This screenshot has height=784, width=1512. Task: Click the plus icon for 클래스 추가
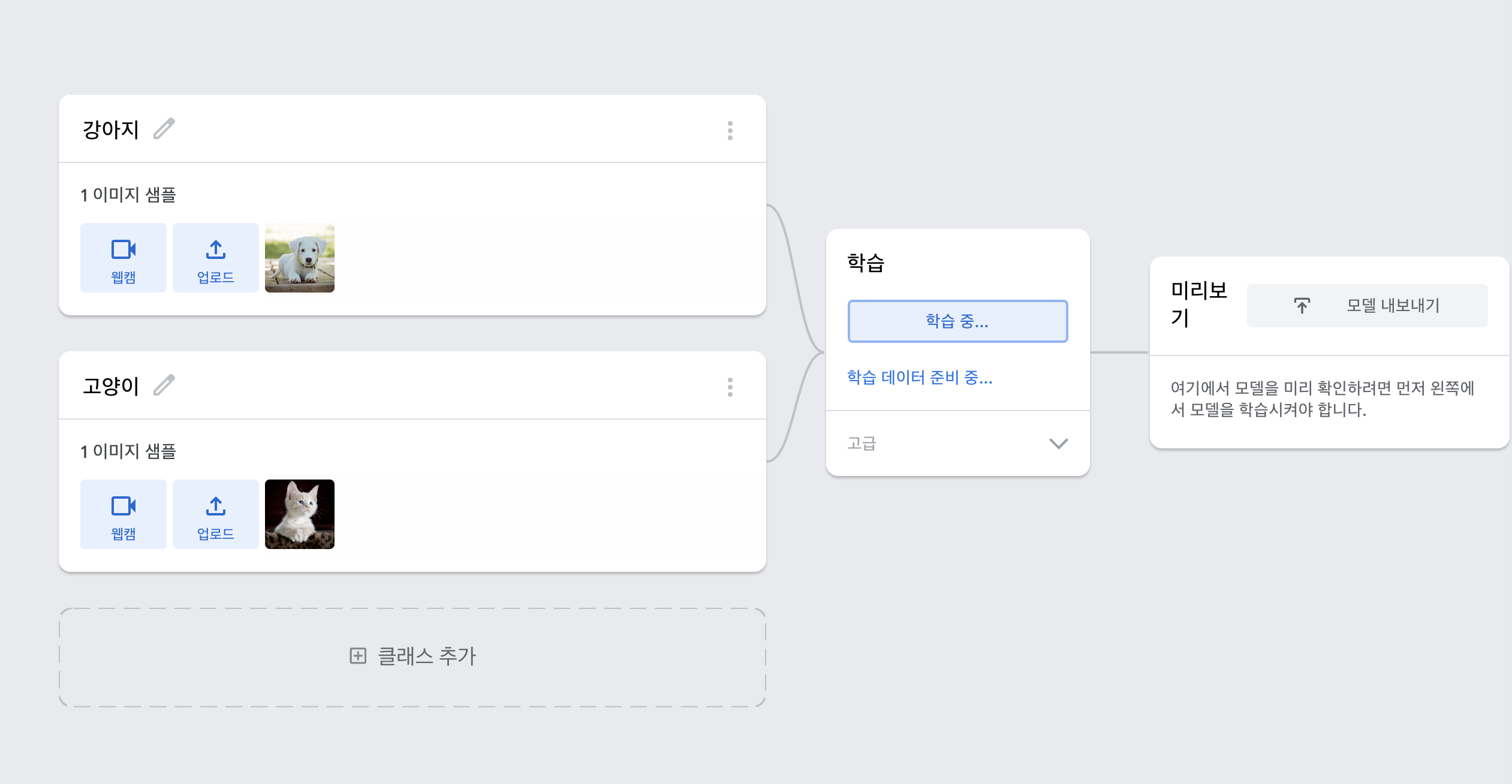(358, 656)
